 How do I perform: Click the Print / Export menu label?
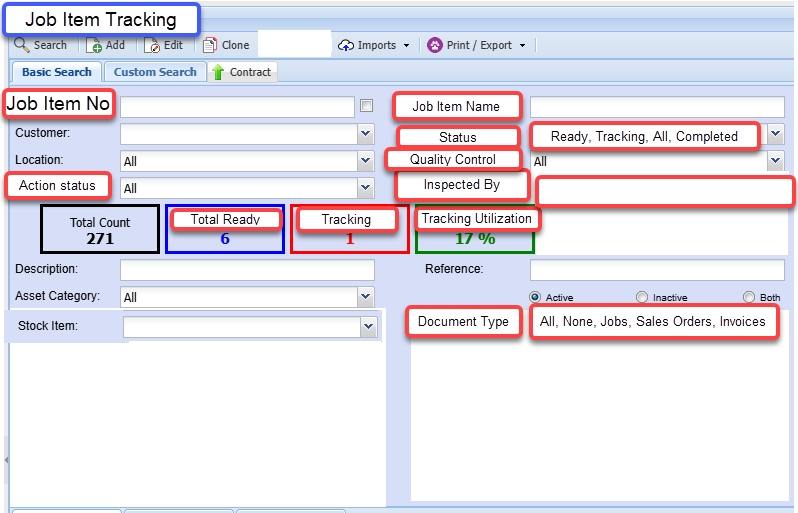pyautogui.click(x=479, y=45)
